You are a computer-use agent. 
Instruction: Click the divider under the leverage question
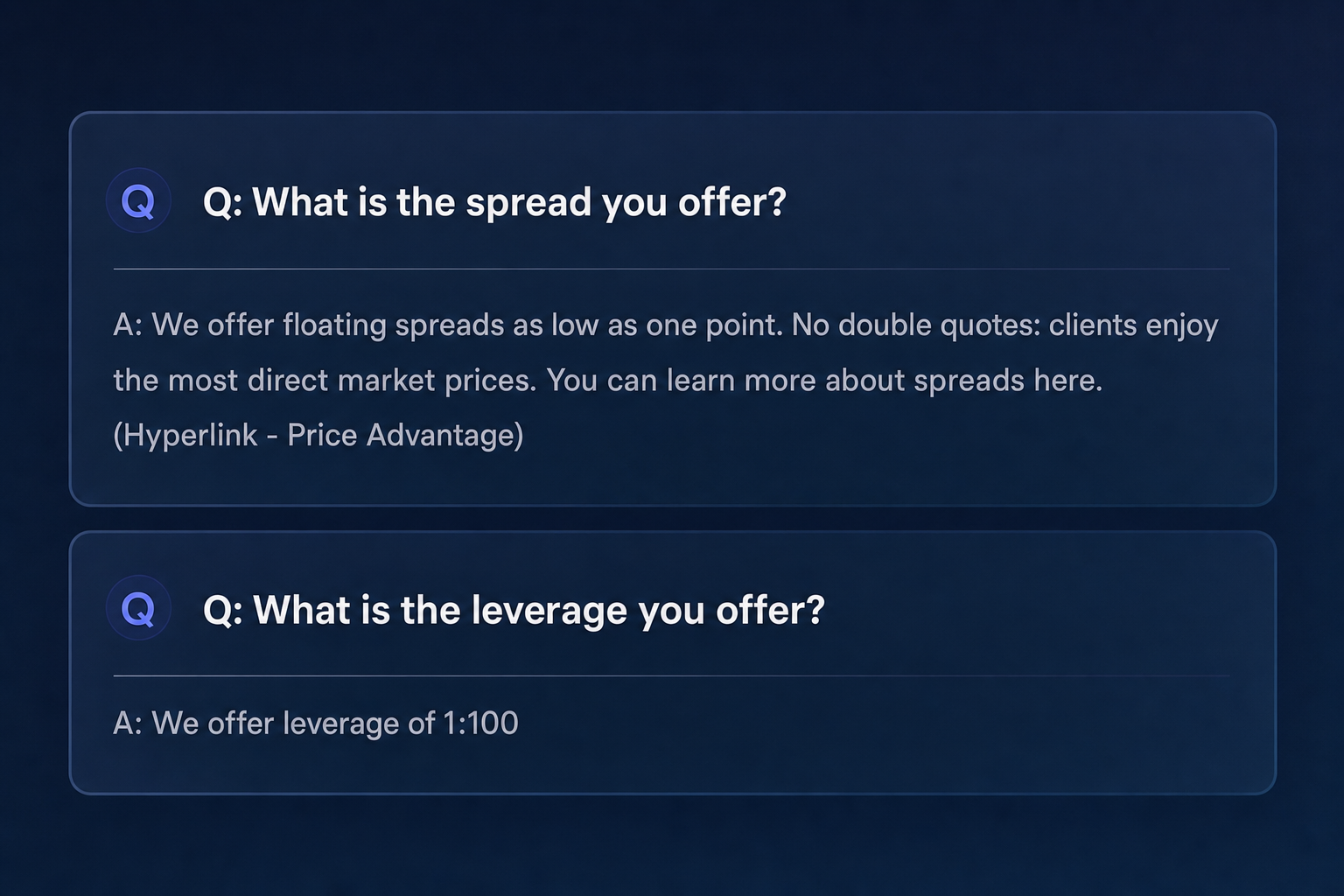point(671,675)
